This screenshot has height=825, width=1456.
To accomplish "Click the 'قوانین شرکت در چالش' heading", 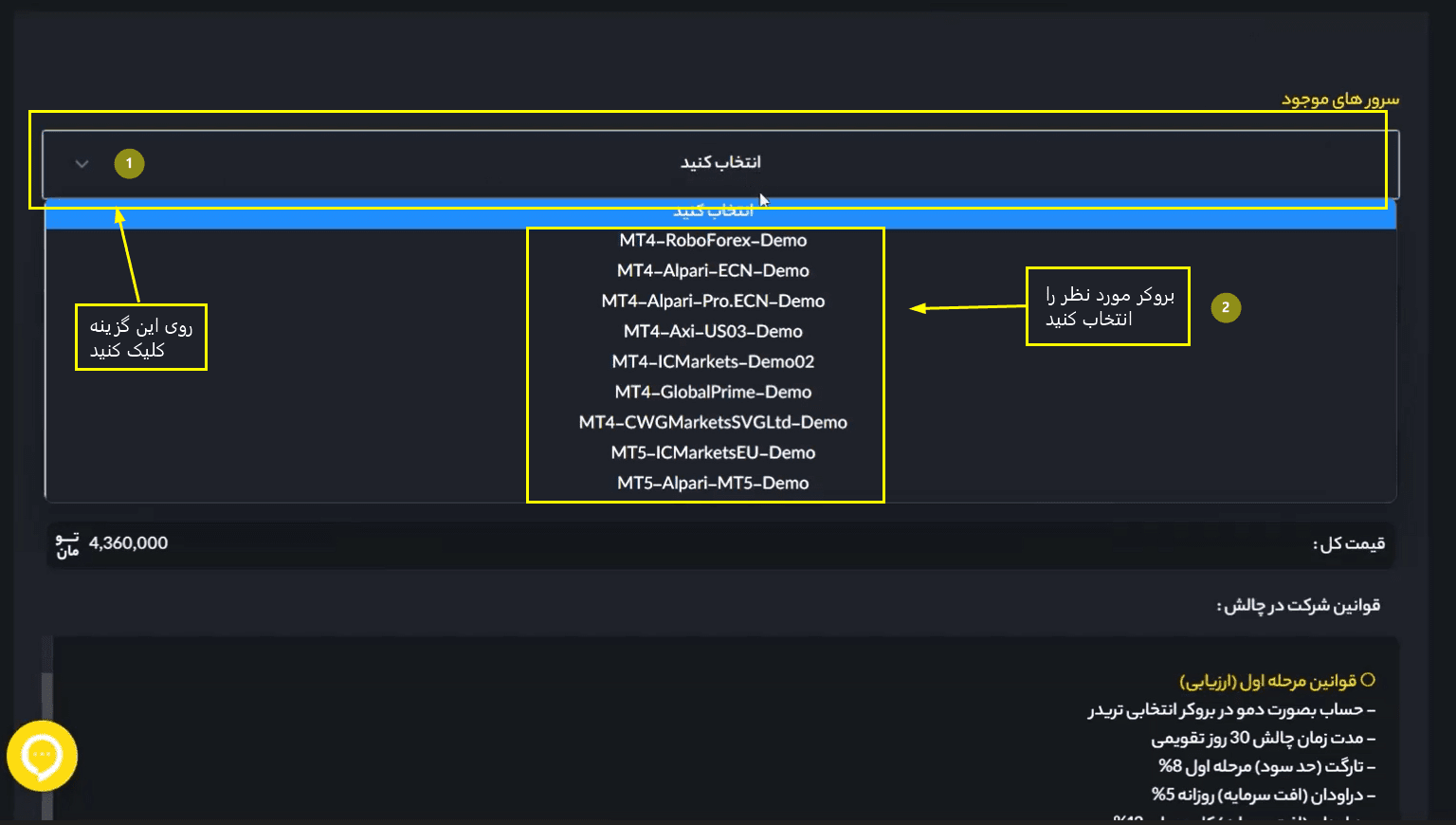I will point(1299,606).
